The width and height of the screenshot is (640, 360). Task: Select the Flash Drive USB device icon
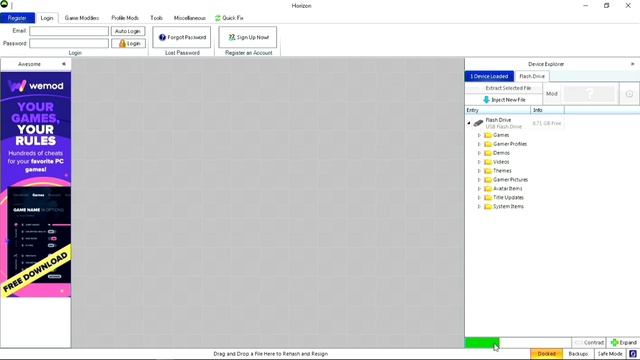click(x=478, y=123)
